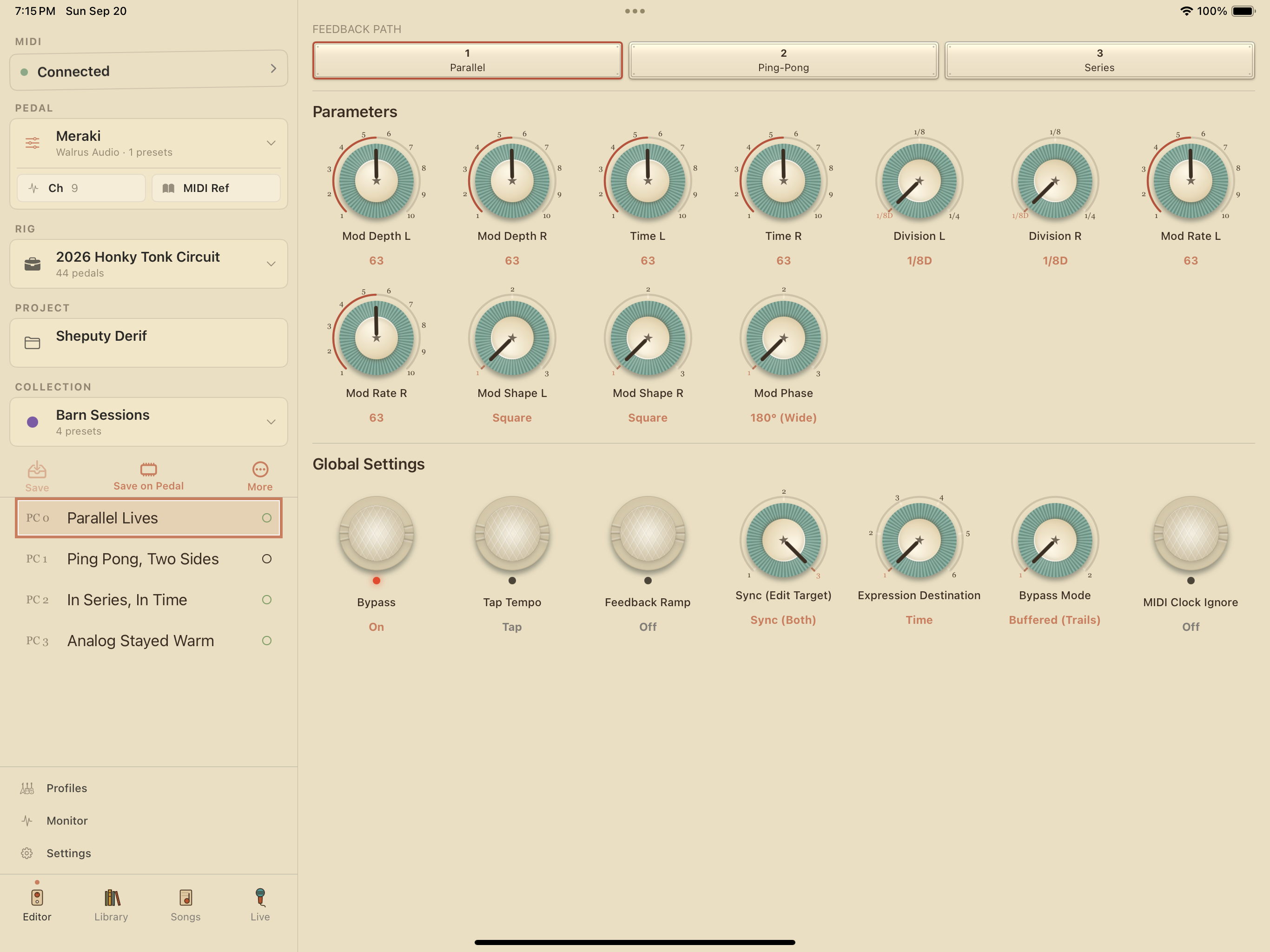Screen dimensions: 1270x952
Task: Click the Analog Stayed Warm circle indicator
Action: pos(266,640)
